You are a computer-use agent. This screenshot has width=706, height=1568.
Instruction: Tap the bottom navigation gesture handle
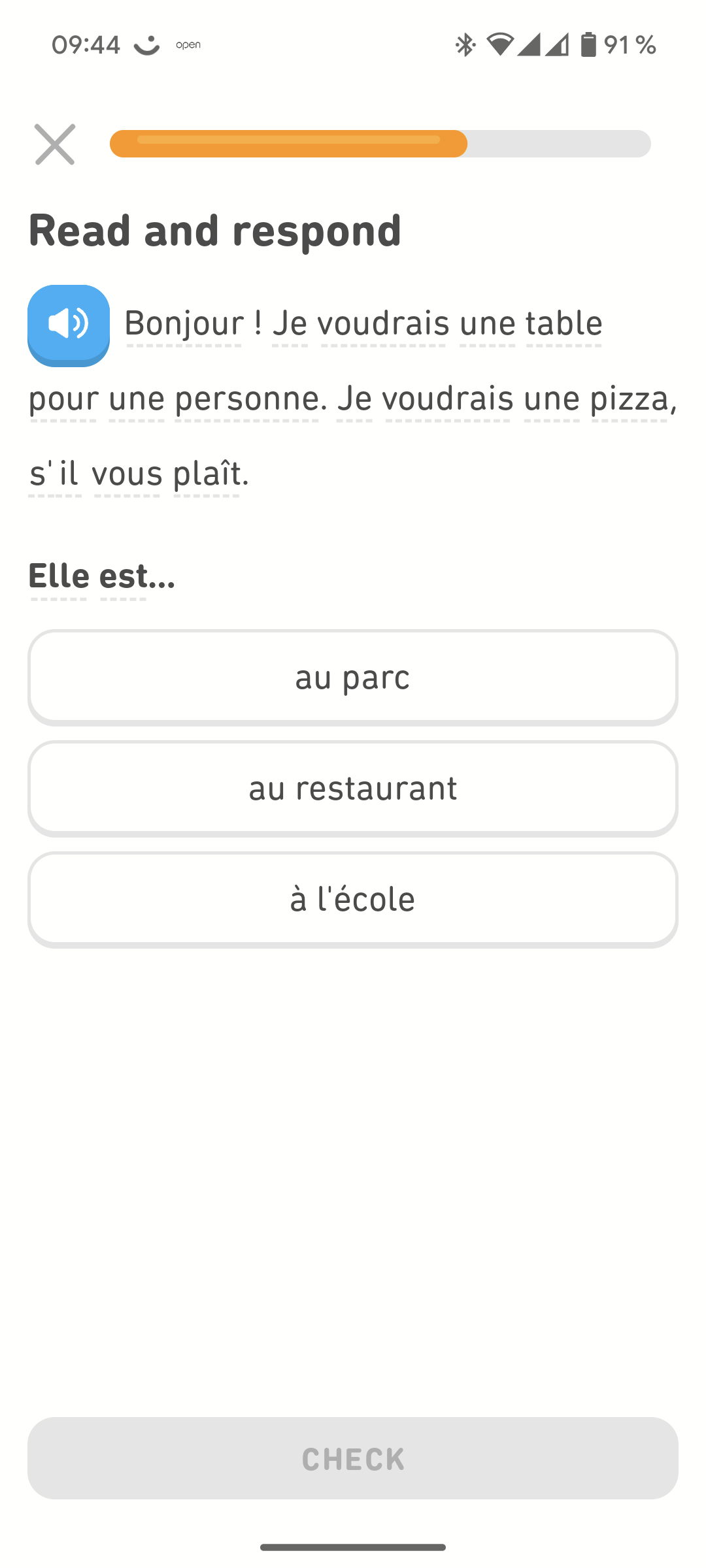[353, 1547]
